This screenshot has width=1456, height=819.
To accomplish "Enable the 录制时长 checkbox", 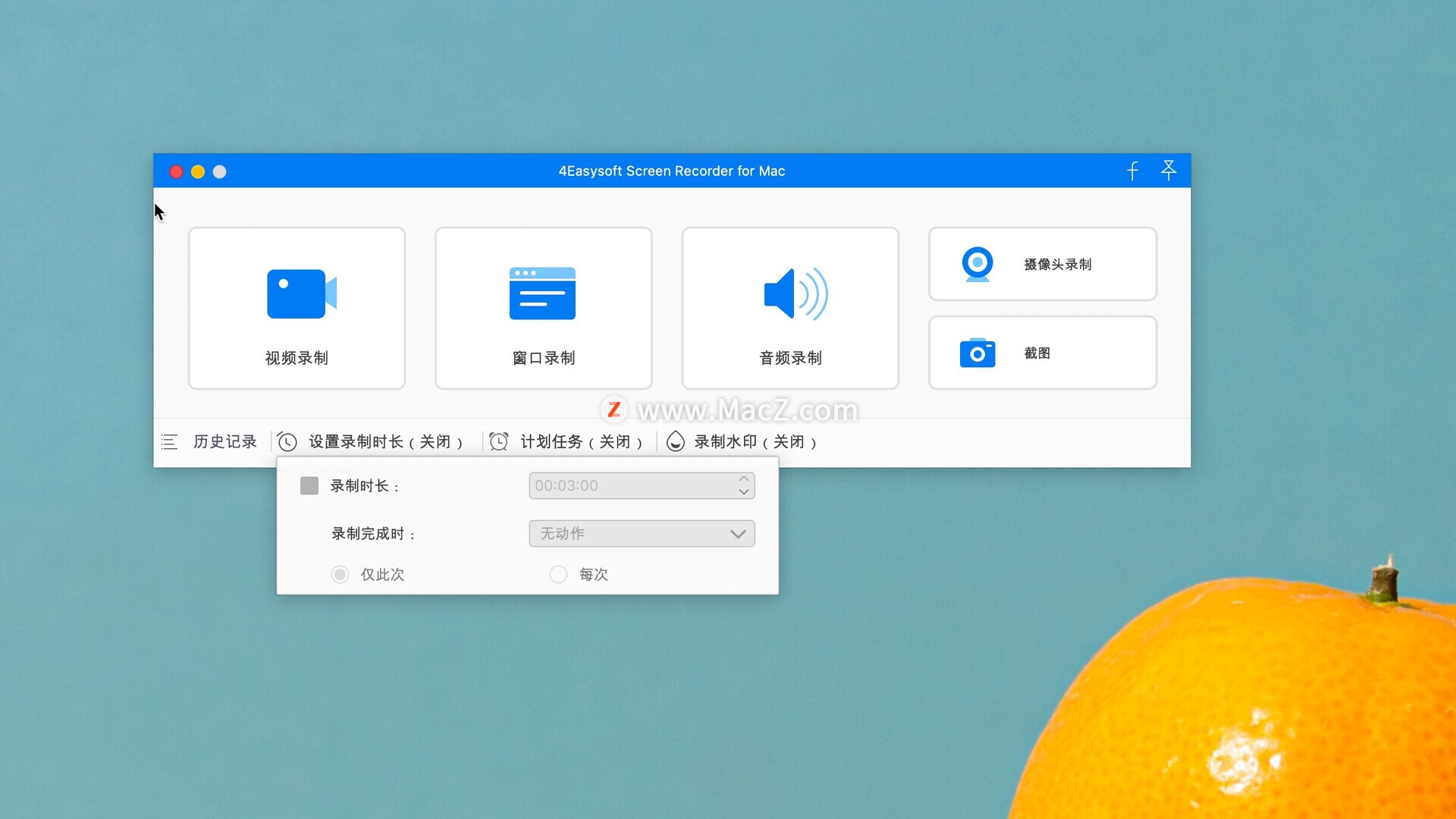I will click(309, 485).
